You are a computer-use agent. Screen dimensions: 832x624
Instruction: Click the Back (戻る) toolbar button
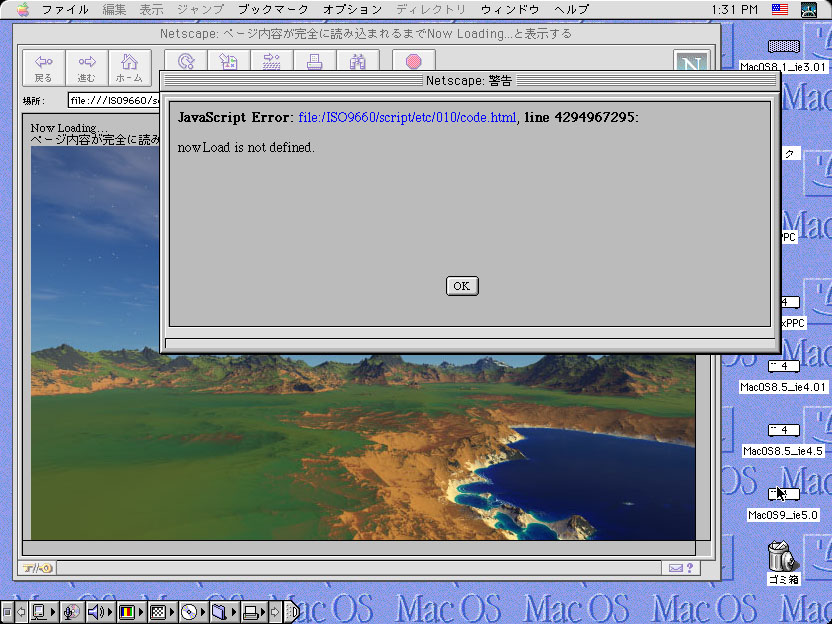coord(44,68)
